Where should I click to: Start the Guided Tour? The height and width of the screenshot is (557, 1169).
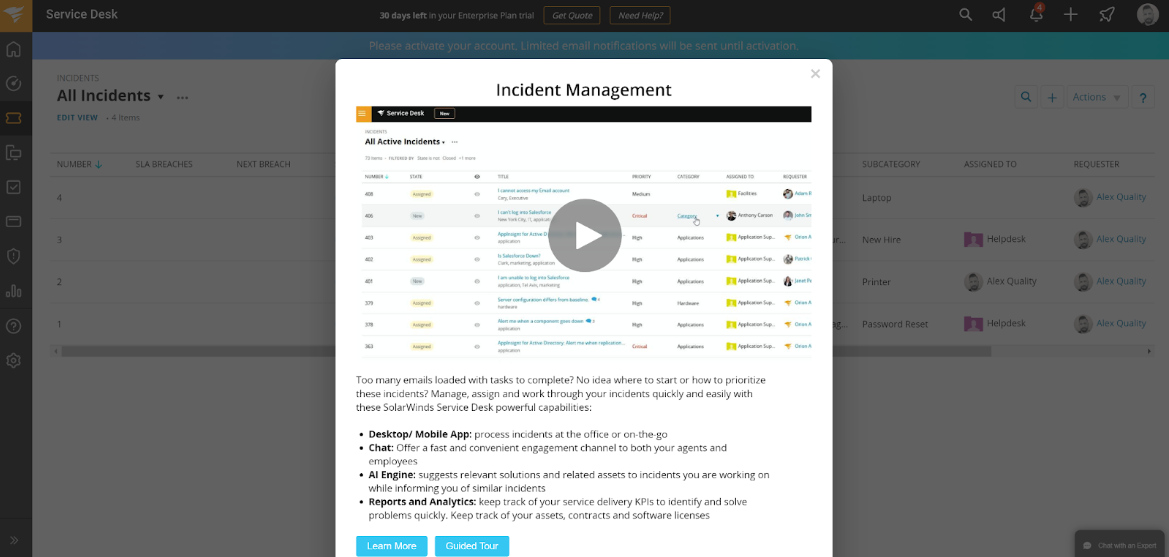[471, 546]
